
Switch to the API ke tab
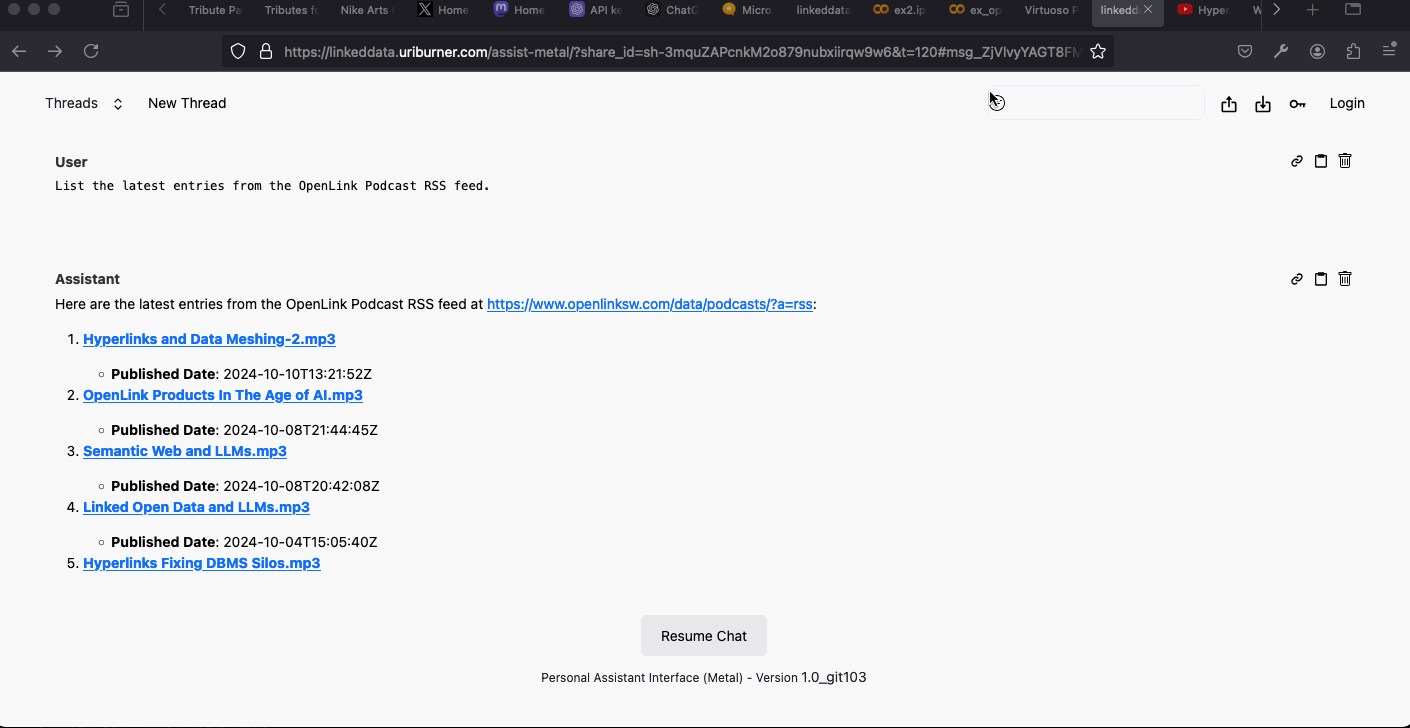[595, 10]
